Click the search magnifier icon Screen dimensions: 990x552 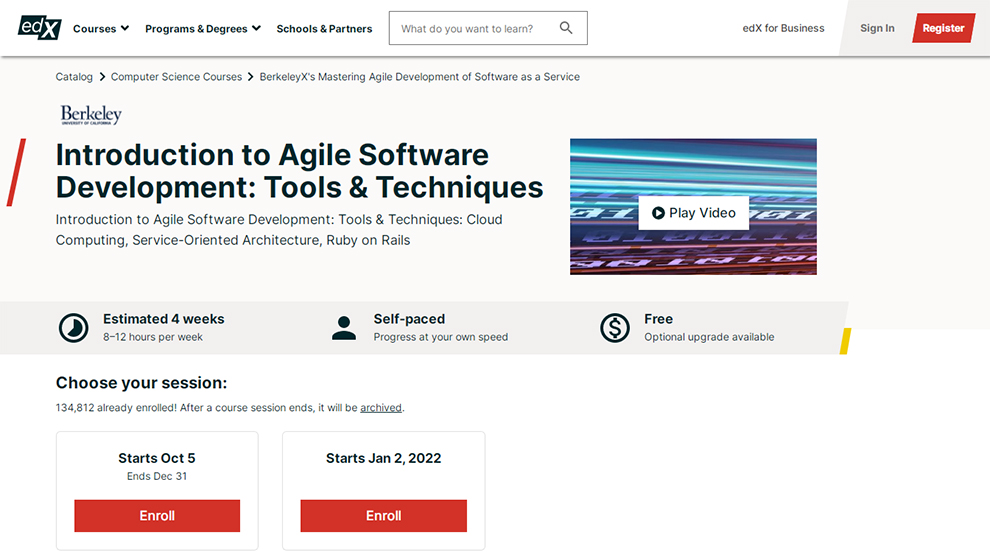point(566,28)
